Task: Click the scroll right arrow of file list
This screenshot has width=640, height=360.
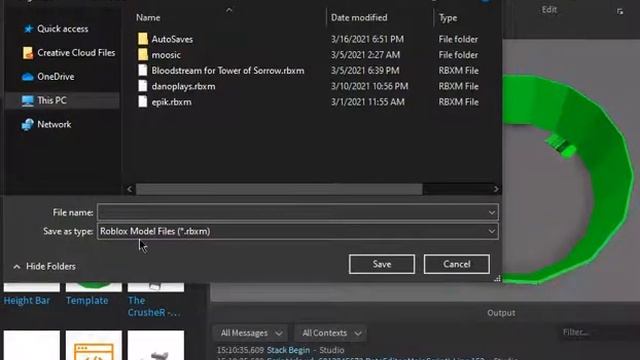Action: coord(496,189)
